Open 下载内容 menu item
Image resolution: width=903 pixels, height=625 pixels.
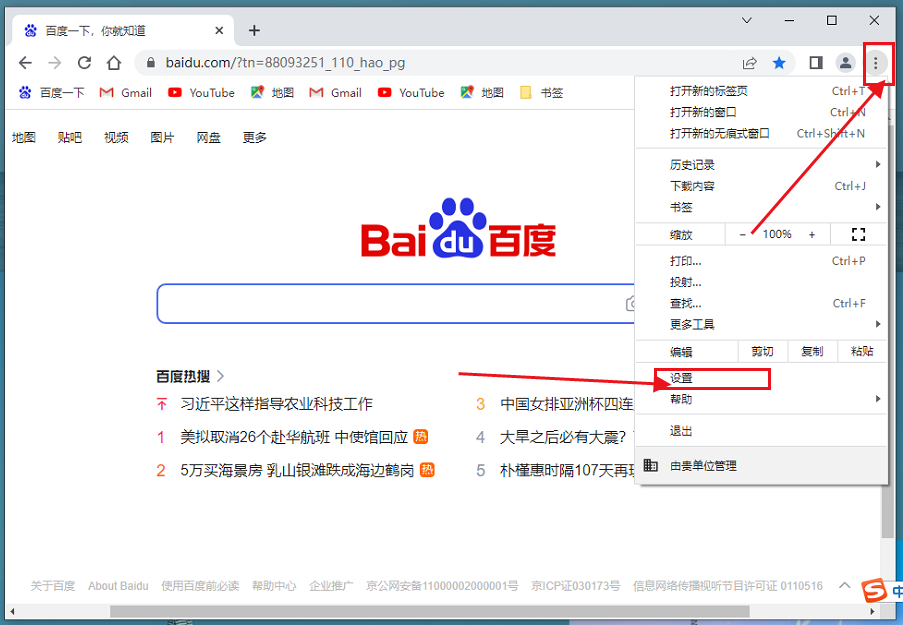[761, 186]
